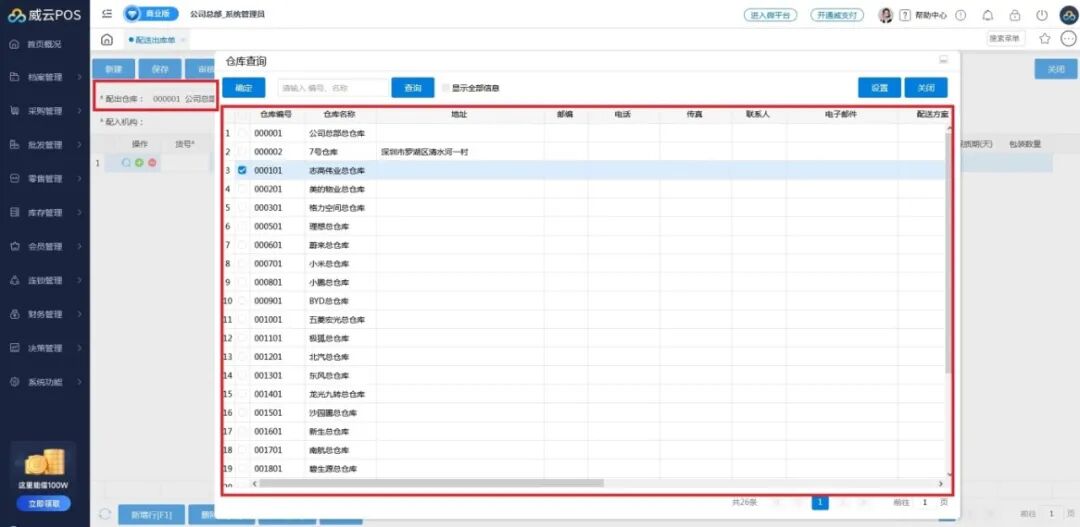1080x527 pixels.
Task: Expand 档案管理 in the sidebar
Action: click(45, 77)
